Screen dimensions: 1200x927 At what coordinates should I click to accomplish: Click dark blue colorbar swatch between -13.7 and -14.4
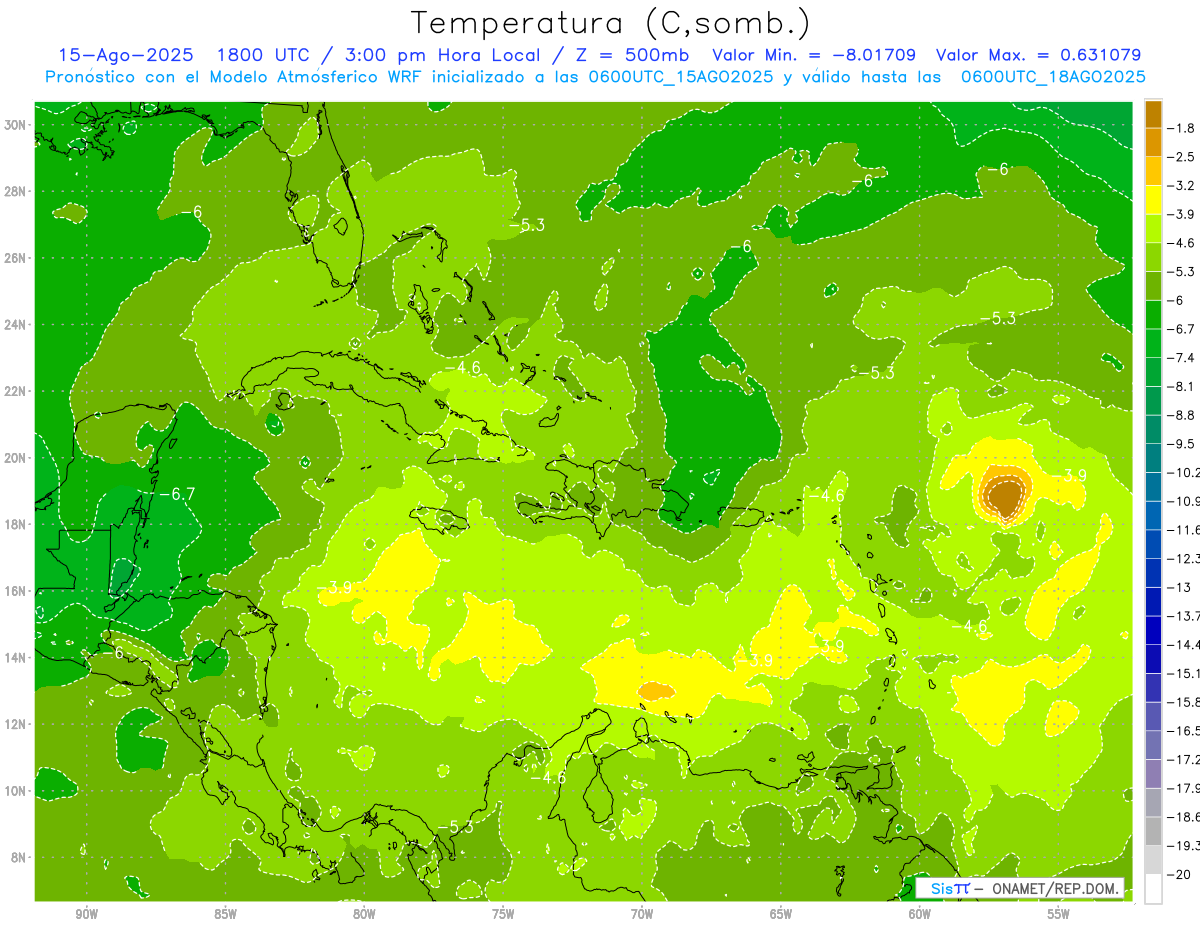(1153, 630)
